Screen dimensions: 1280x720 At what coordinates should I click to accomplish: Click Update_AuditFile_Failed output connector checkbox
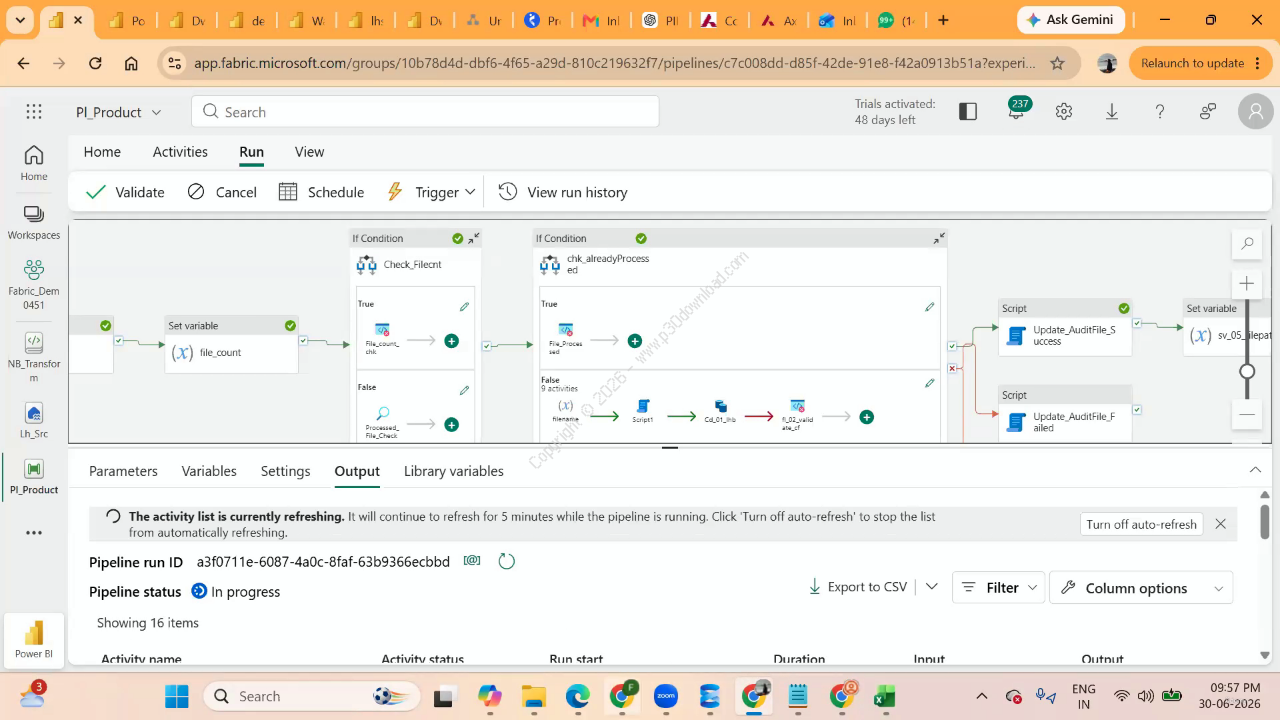1137,409
